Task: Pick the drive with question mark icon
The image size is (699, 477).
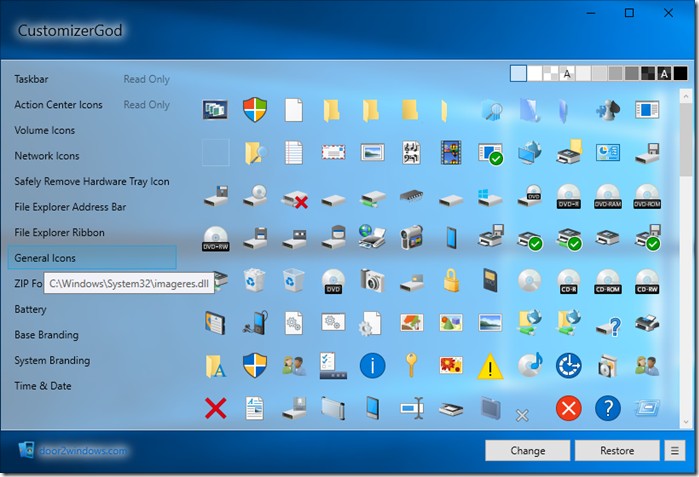Action: pos(609,326)
